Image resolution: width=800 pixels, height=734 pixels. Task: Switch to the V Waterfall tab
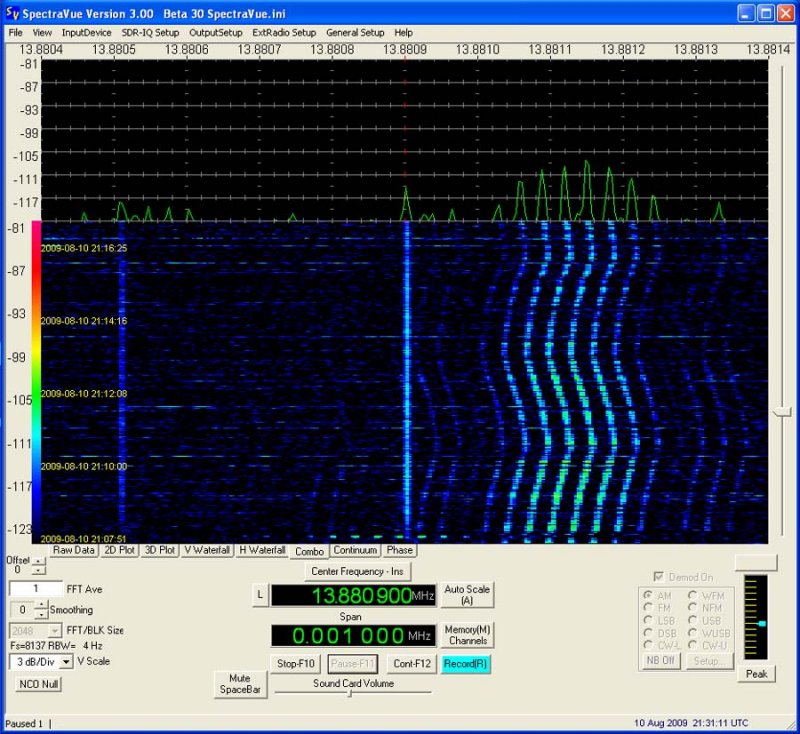[x=207, y=550]
